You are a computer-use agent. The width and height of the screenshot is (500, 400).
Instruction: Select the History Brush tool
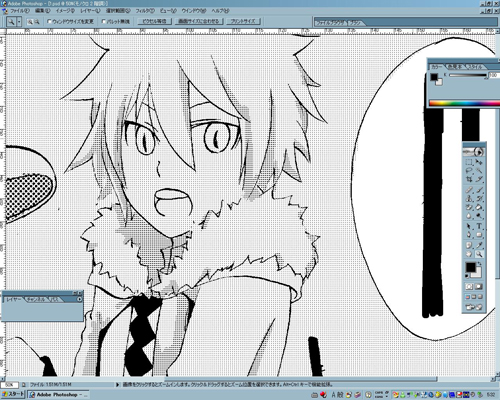pos(479,199)
